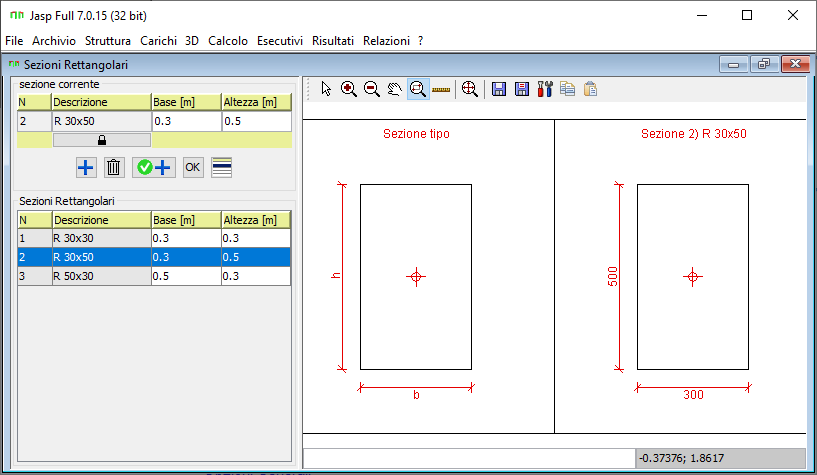Select the ruler measure tool
The height and width of the screenshot is (475, 817).
pyautogui.click(x=441, y=90)
